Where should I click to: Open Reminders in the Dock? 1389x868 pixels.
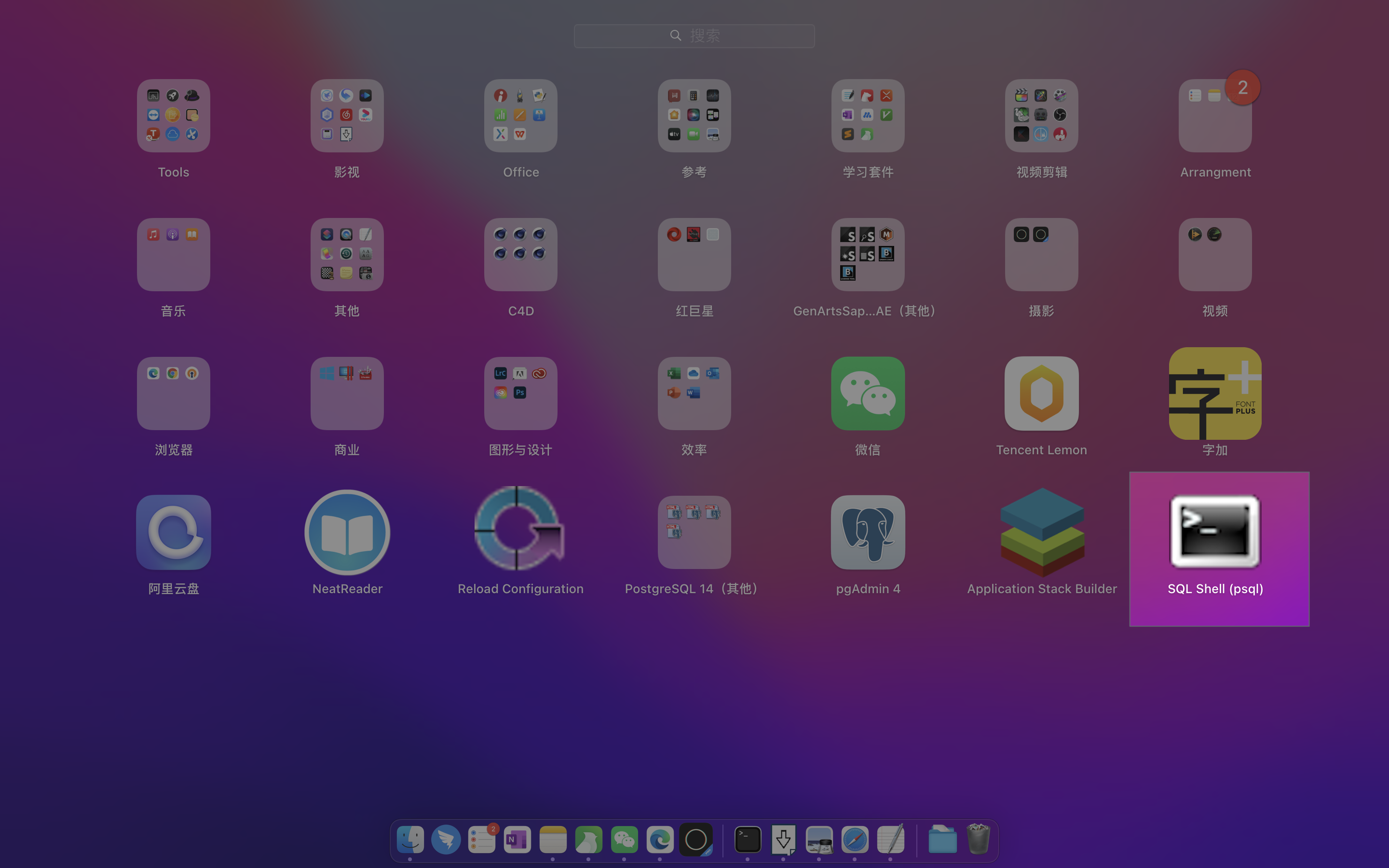point(481,839)
